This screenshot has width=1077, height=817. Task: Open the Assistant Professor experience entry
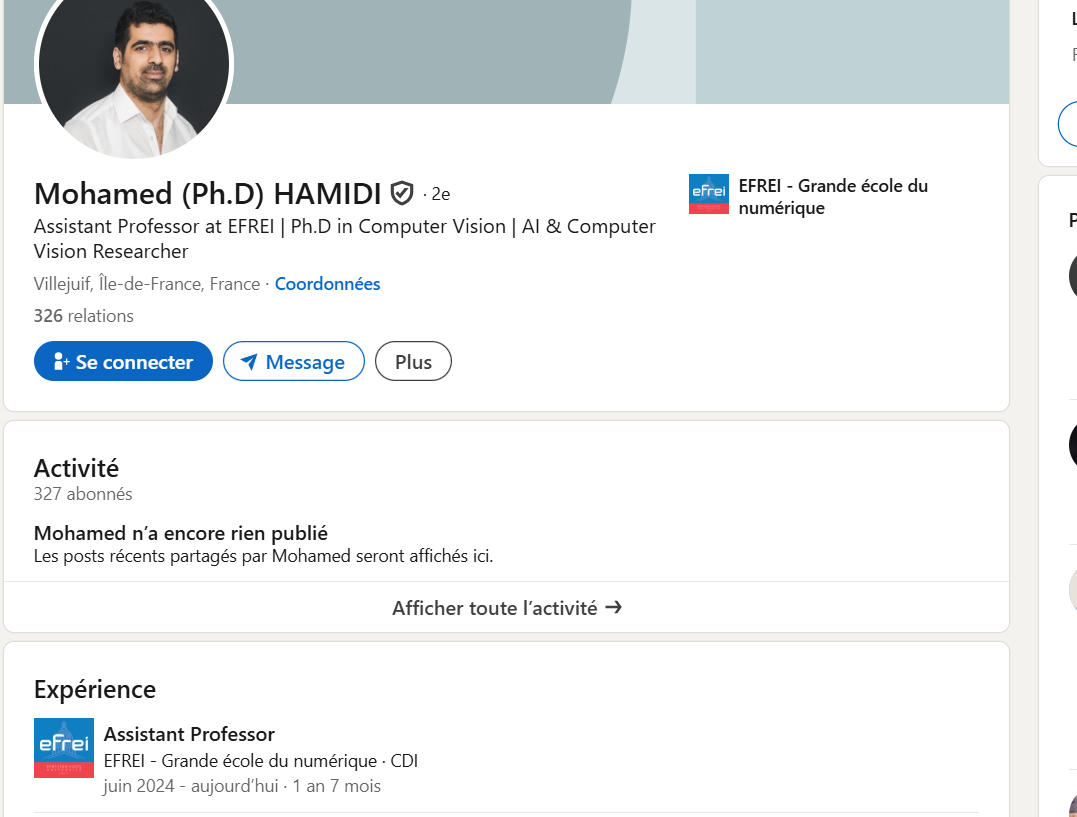coord(189,735)
